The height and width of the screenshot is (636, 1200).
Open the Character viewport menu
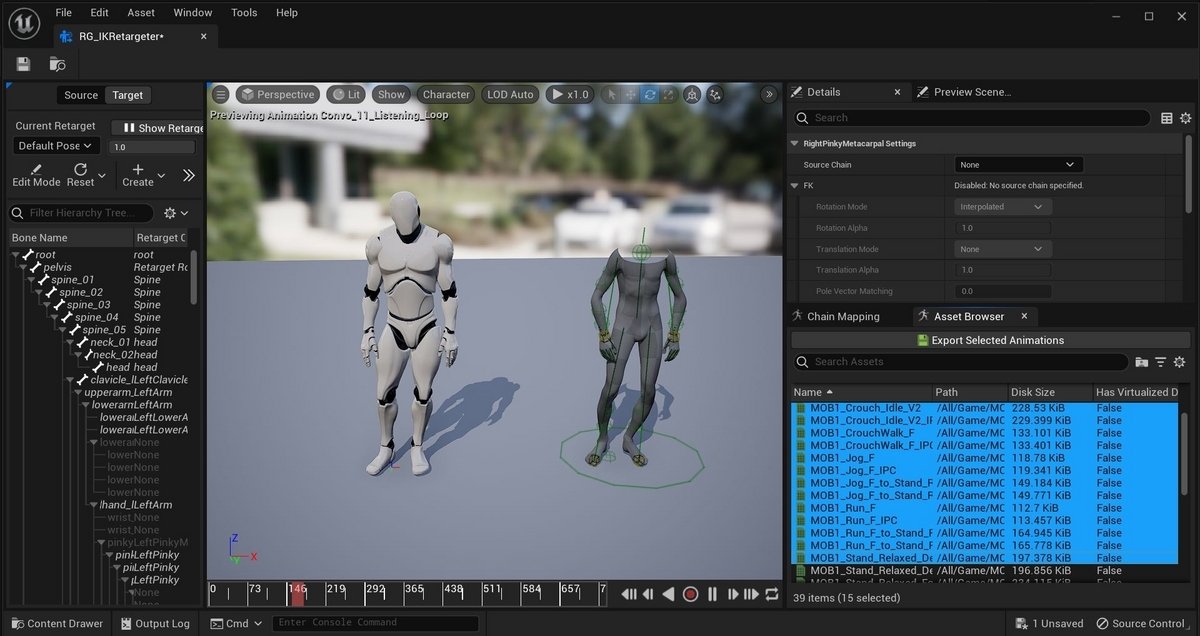(x=446, y=94)
